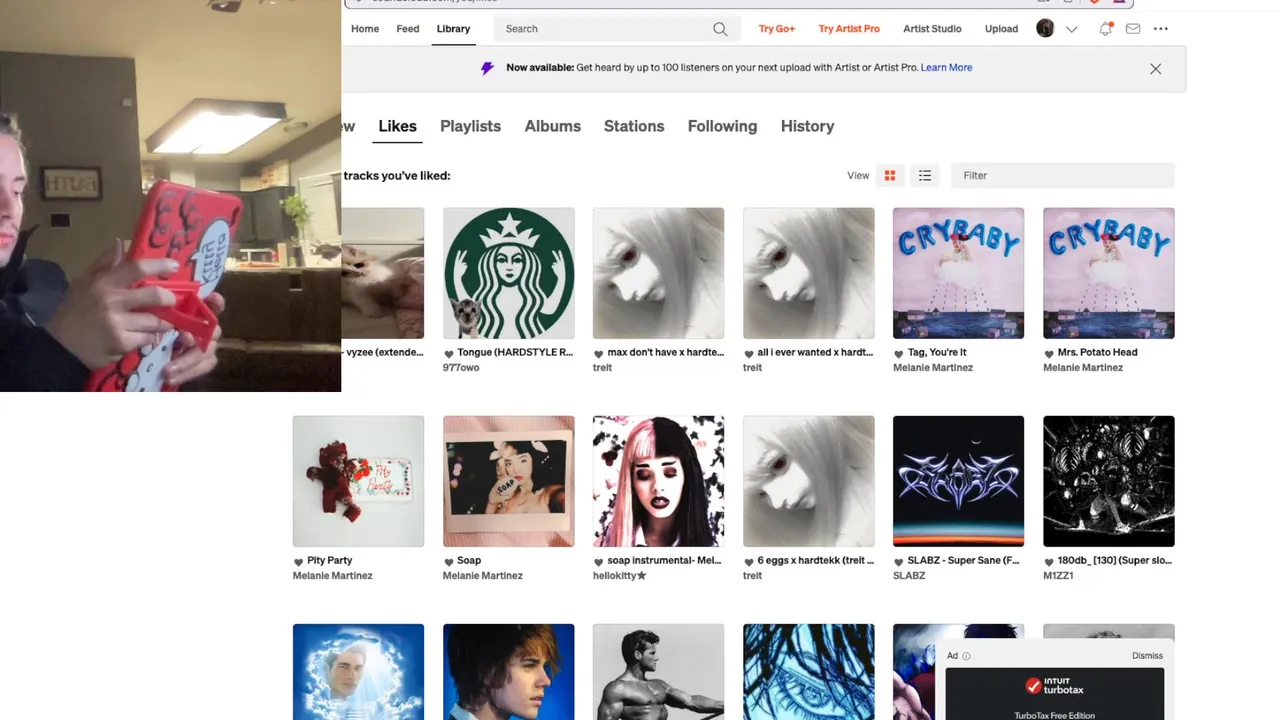Go to Home tab
The width and height of the screenshot is (1280, 720).
[365, 29]
